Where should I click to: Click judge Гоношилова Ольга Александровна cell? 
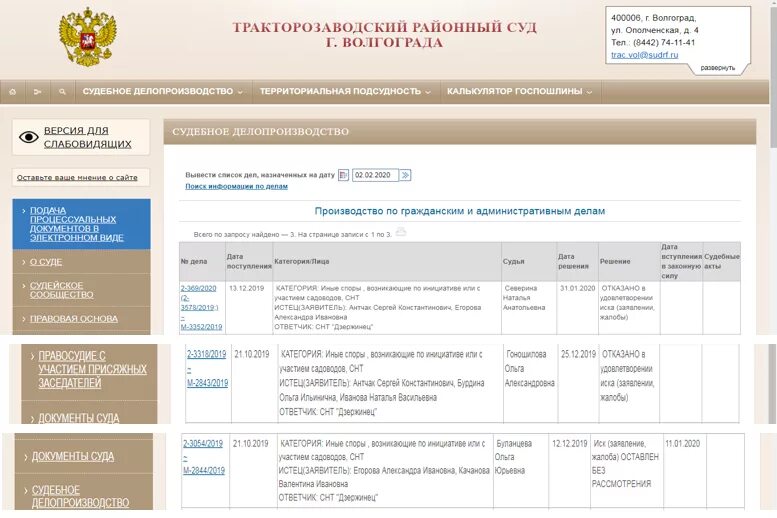(x=530, y=383)
